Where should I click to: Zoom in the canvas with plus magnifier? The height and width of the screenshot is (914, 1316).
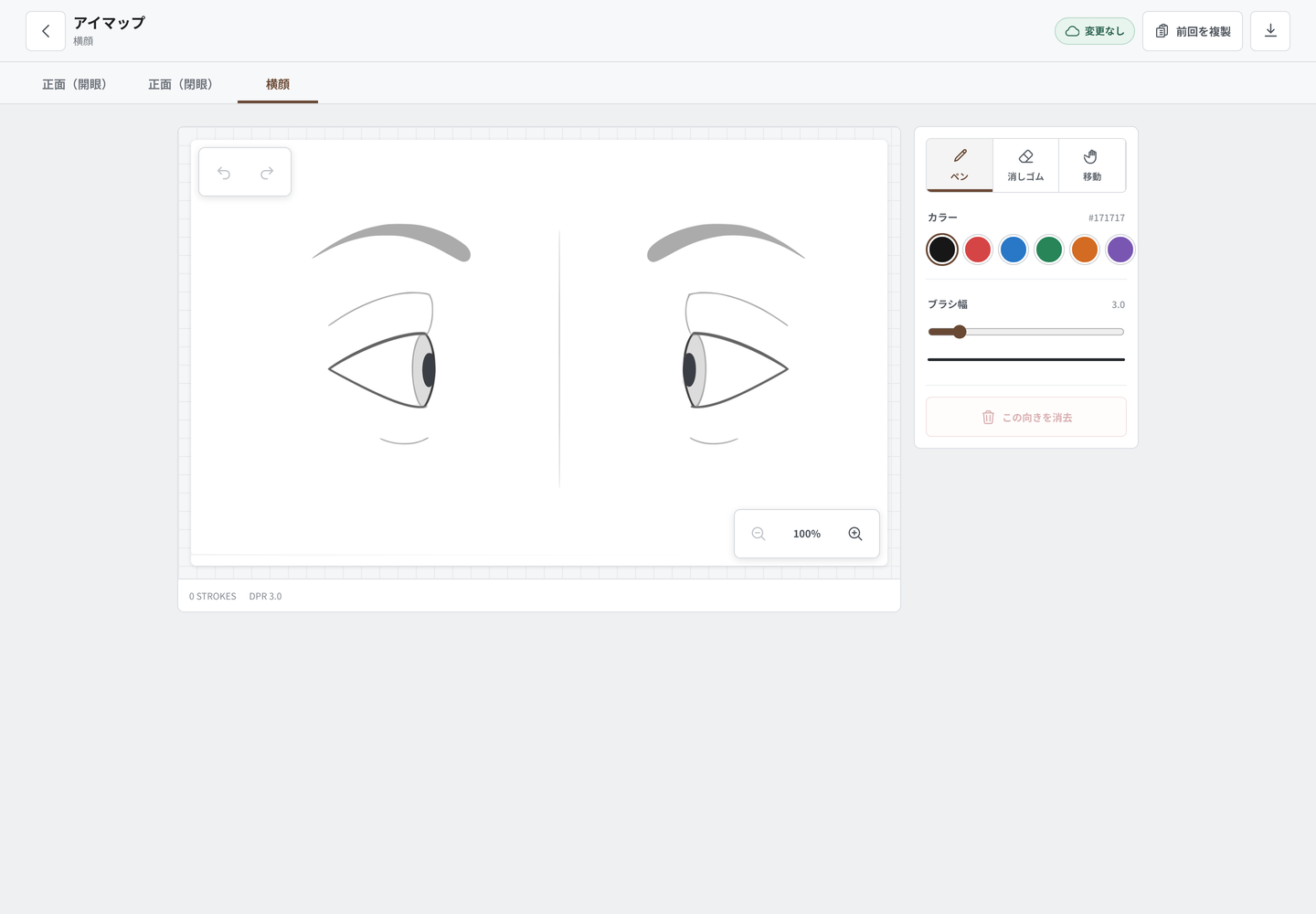tap(855, 534)
